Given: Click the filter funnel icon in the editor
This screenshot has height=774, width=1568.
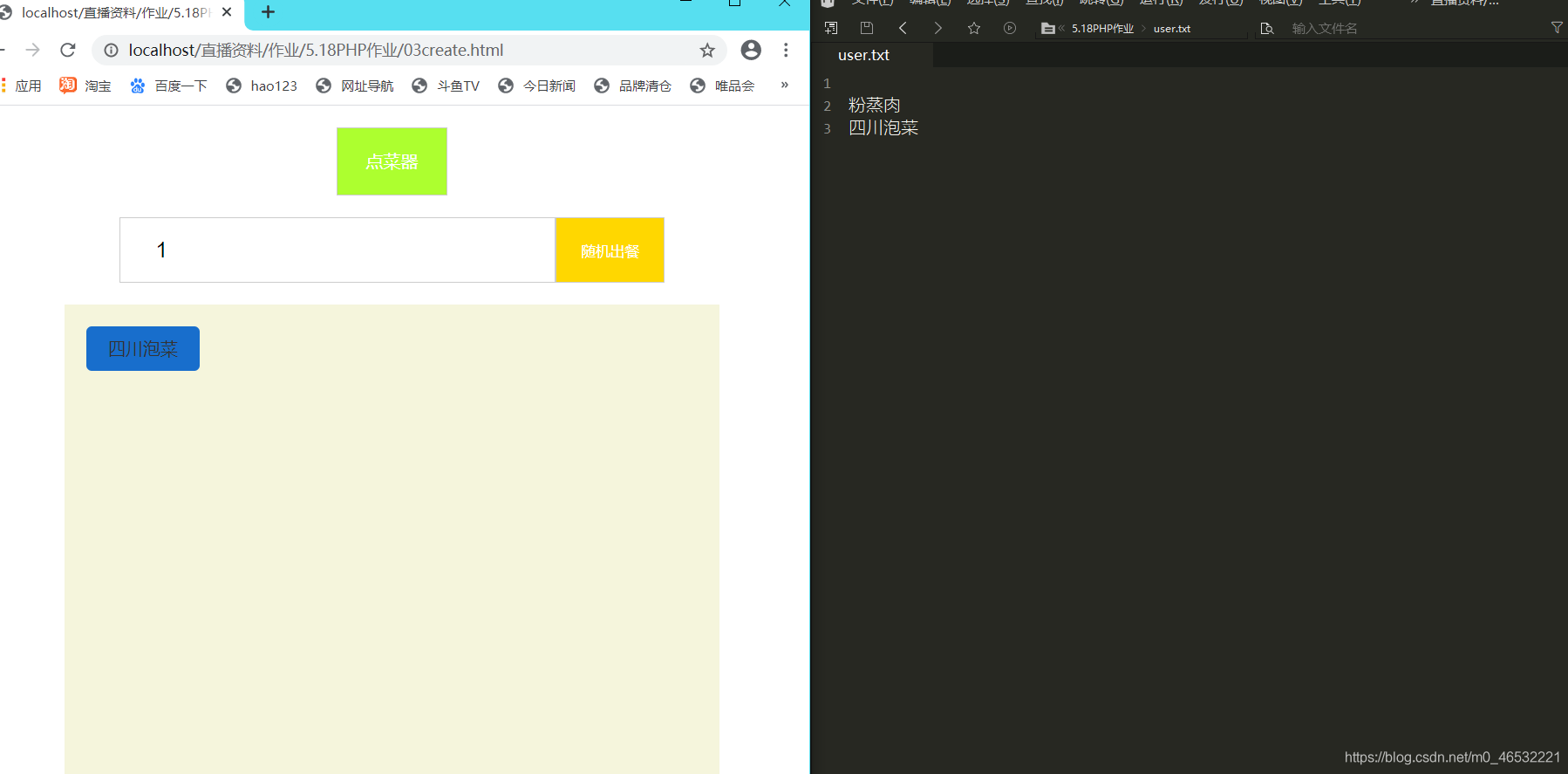Looking at the screenshot, I should [x=1557, y=28].
